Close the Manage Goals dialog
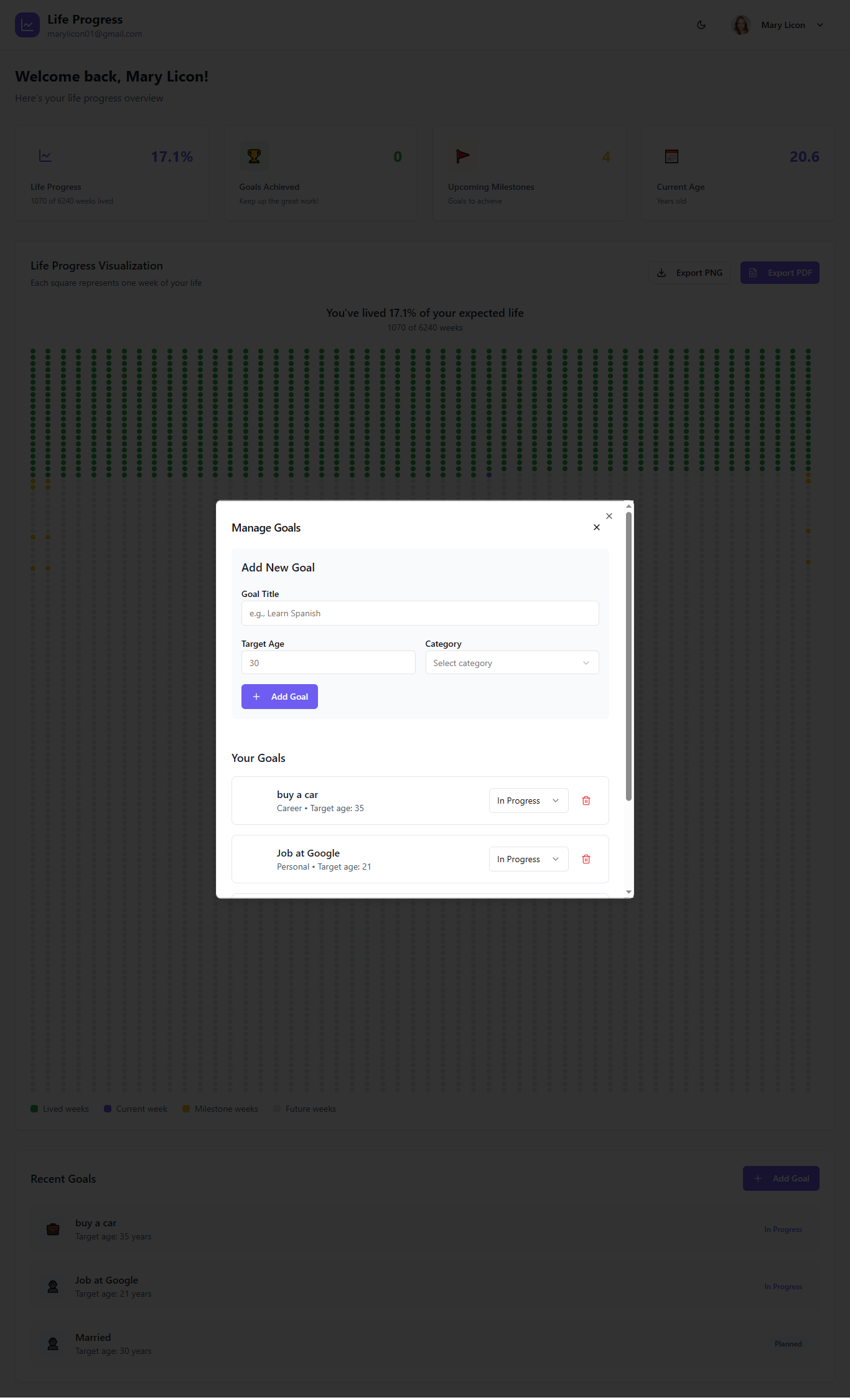The height and width of the screenshot is (1400, 850). 597,527
